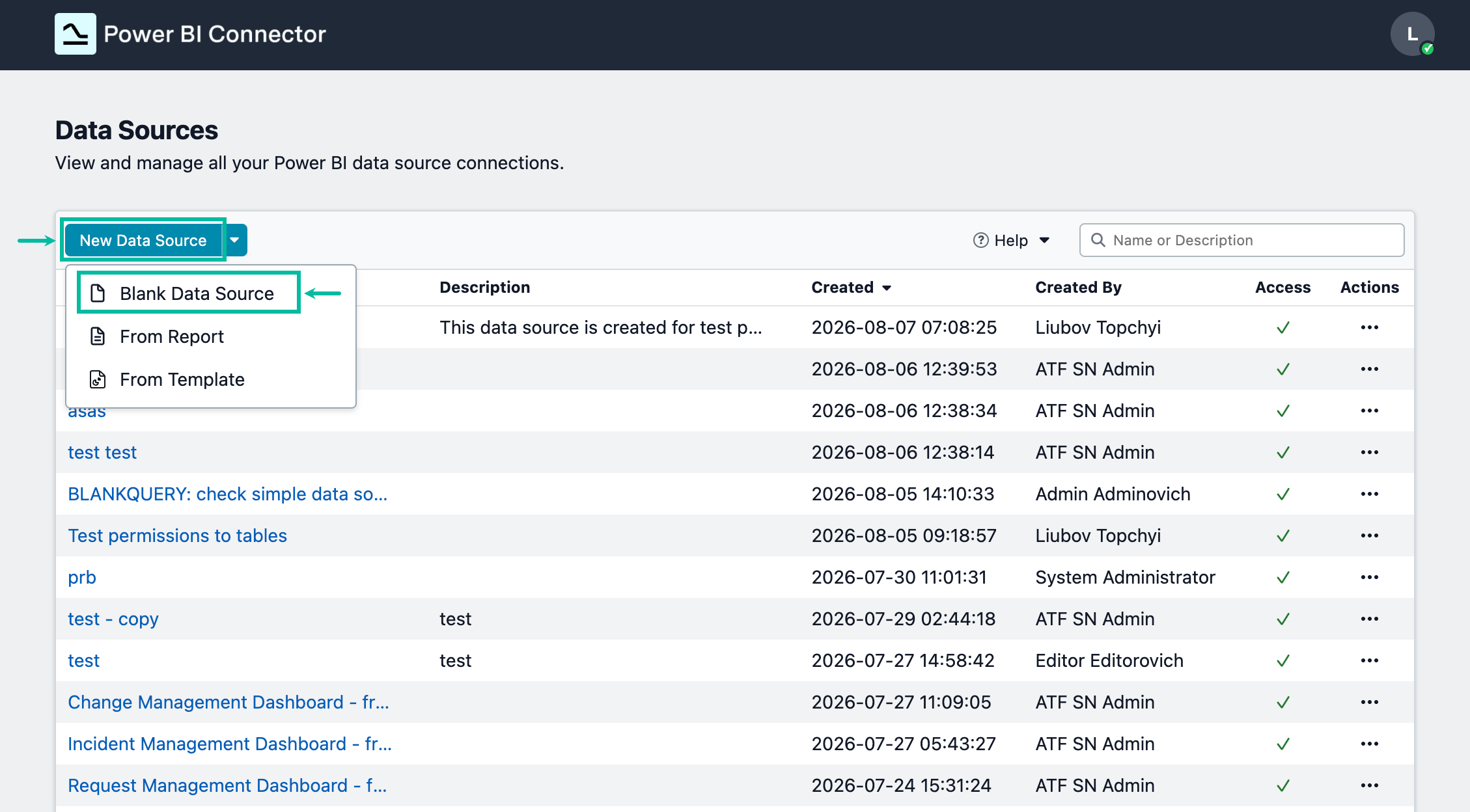Open actions menu for BLANKQUERY row
The image size is (1470, 812).
pyautogui.click(x=1369, y=494)
